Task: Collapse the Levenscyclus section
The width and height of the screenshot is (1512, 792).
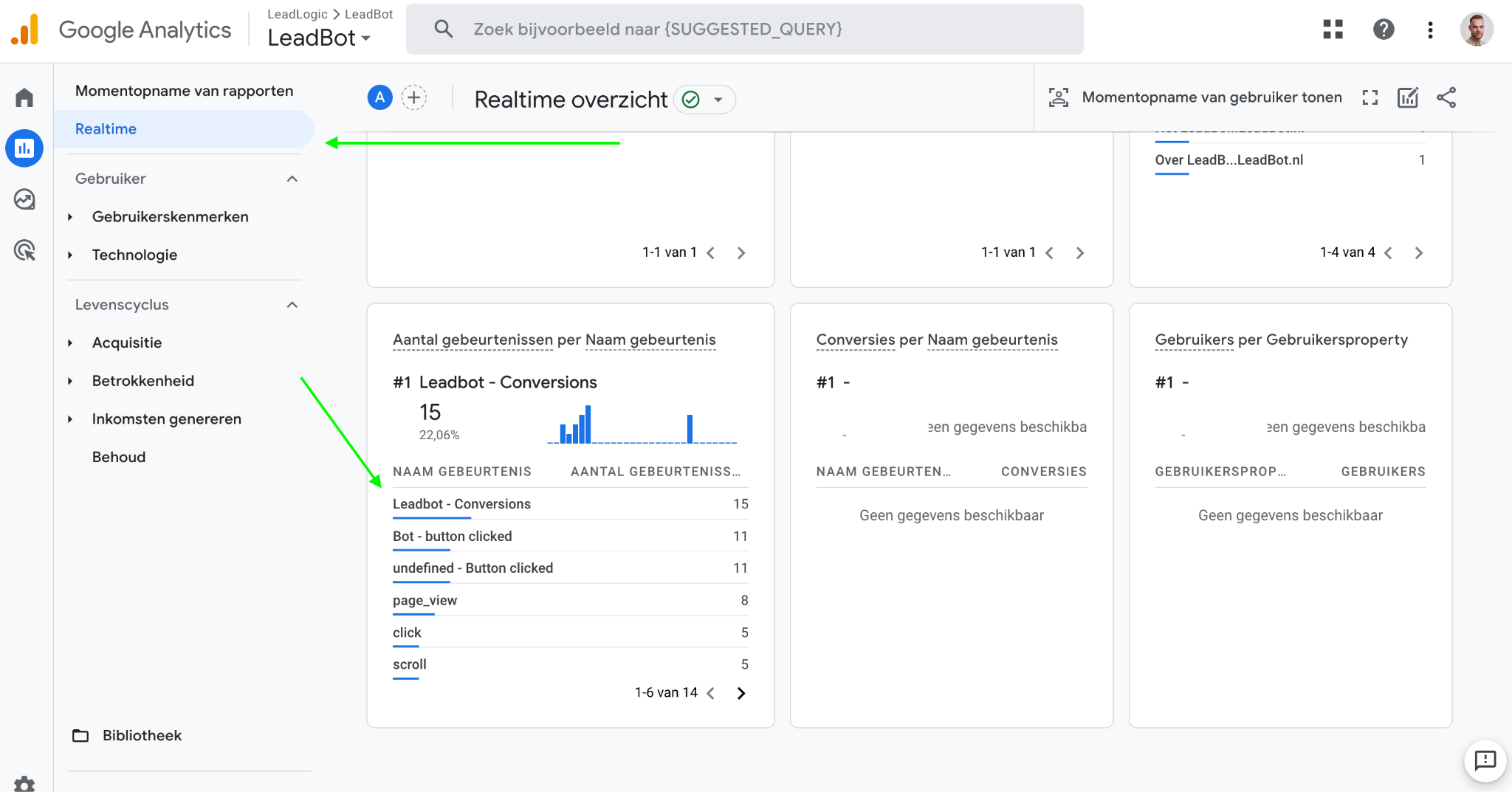Action: (x=292, y=305)
